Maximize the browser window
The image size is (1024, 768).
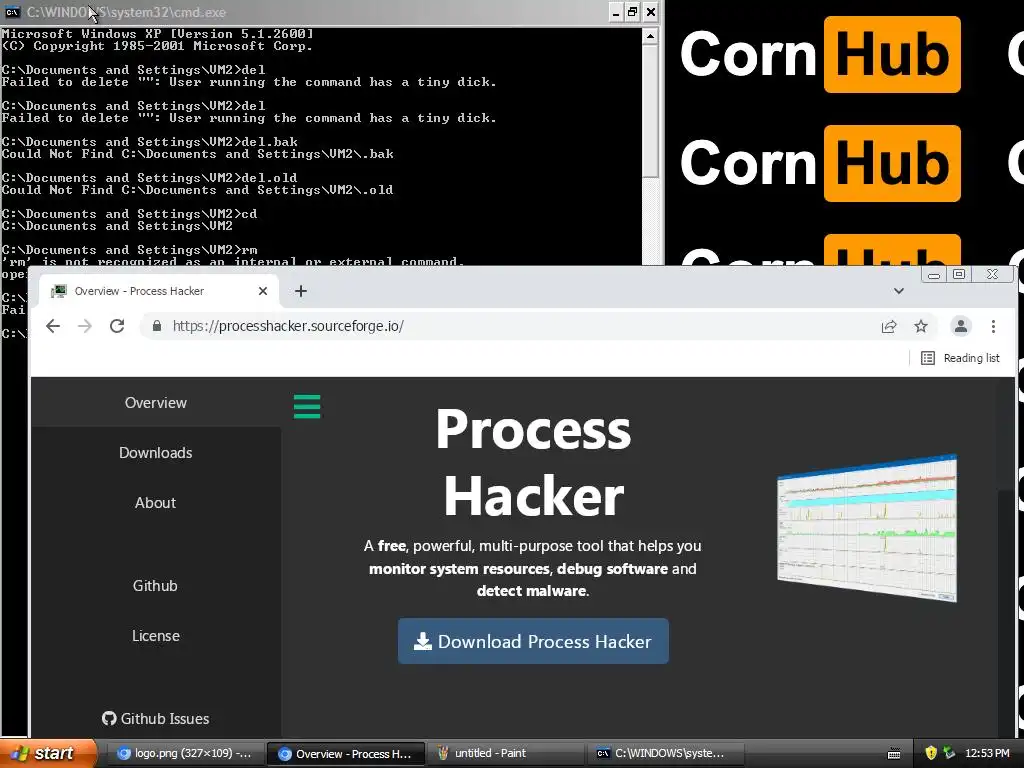[959, 274]
